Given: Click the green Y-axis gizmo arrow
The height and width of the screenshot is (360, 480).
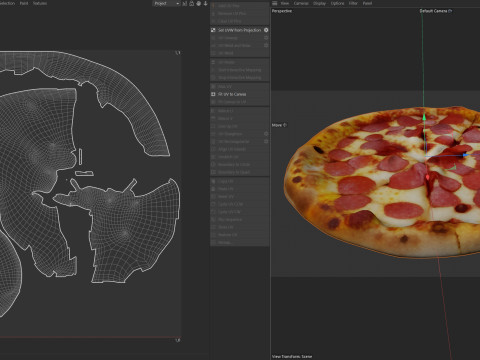Looking at the screenshot, I should [x=424, y=117].
